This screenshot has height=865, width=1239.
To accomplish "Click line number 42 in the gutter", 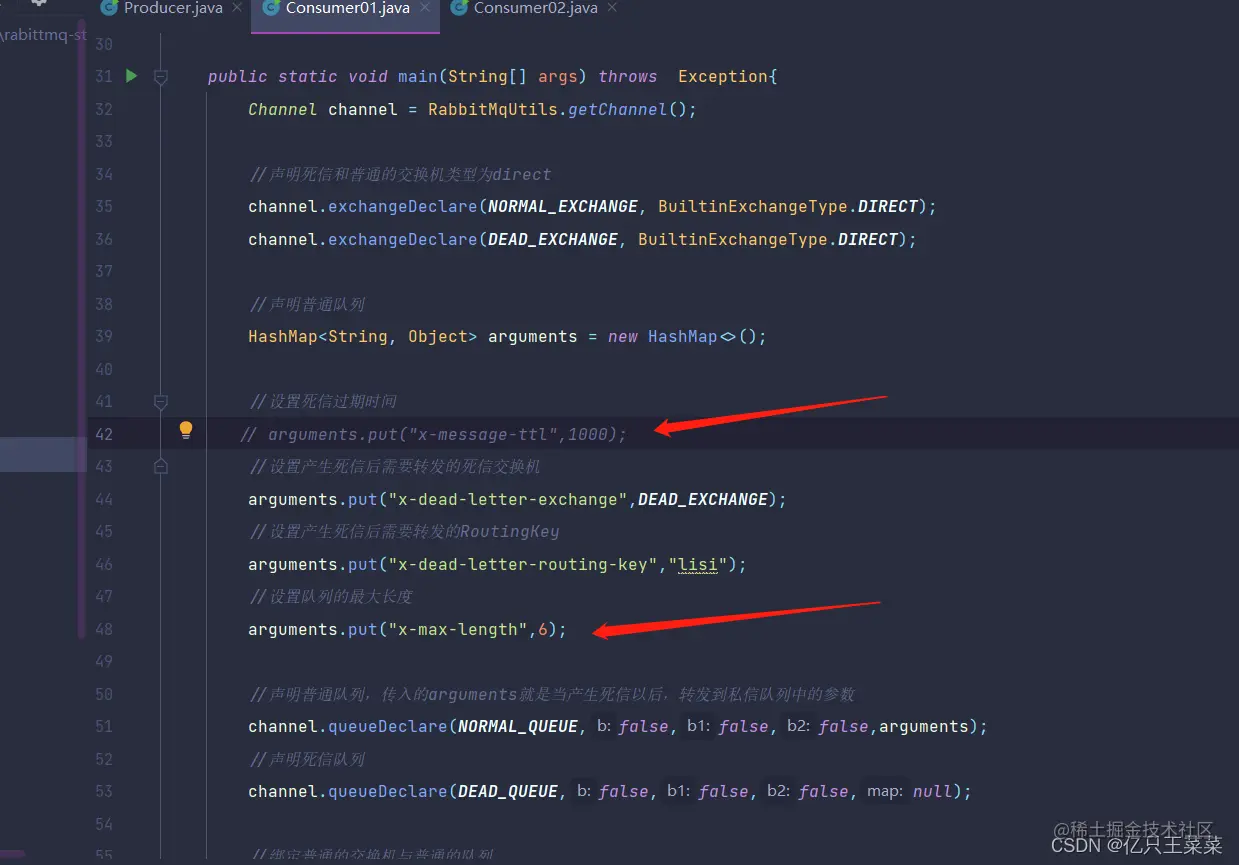I will coord(104,434).
